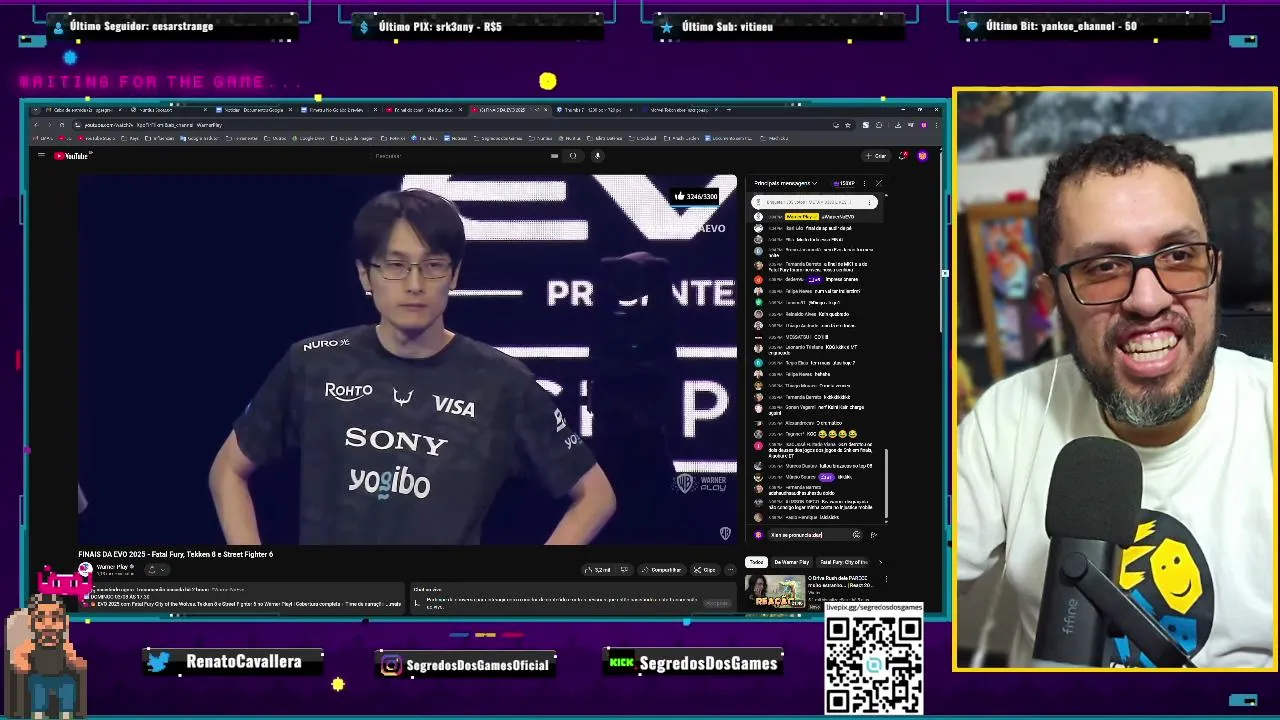Click the Clipe button under the video
The image size is (1280, 720).
705,570
